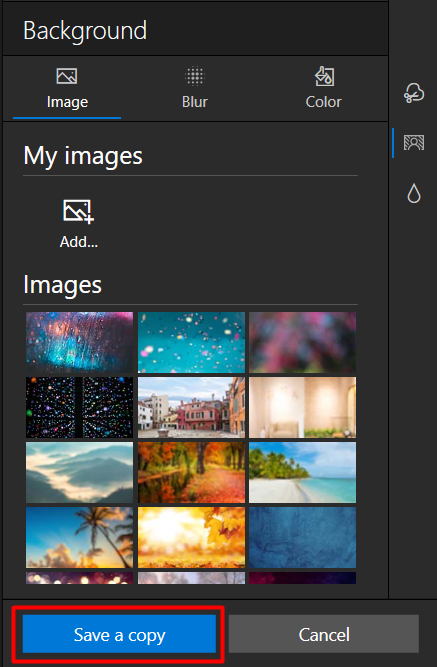
Task: Click the Add image icon under My images
Action: [x=78, y=211]
